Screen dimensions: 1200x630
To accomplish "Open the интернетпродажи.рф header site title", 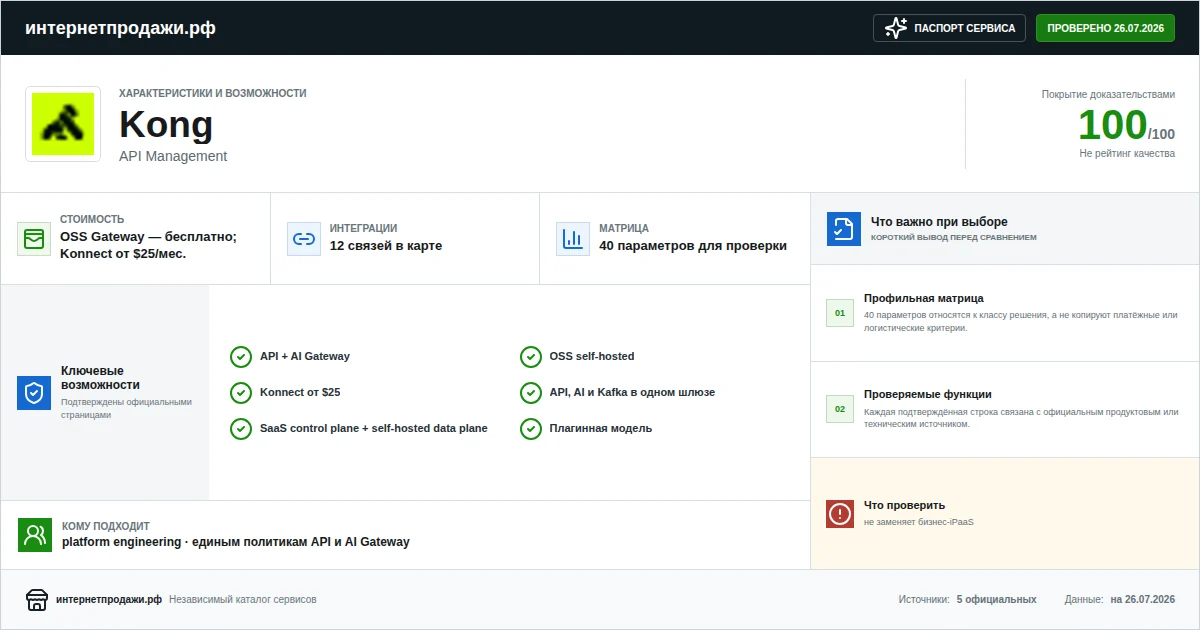I will tap(120, 28).
